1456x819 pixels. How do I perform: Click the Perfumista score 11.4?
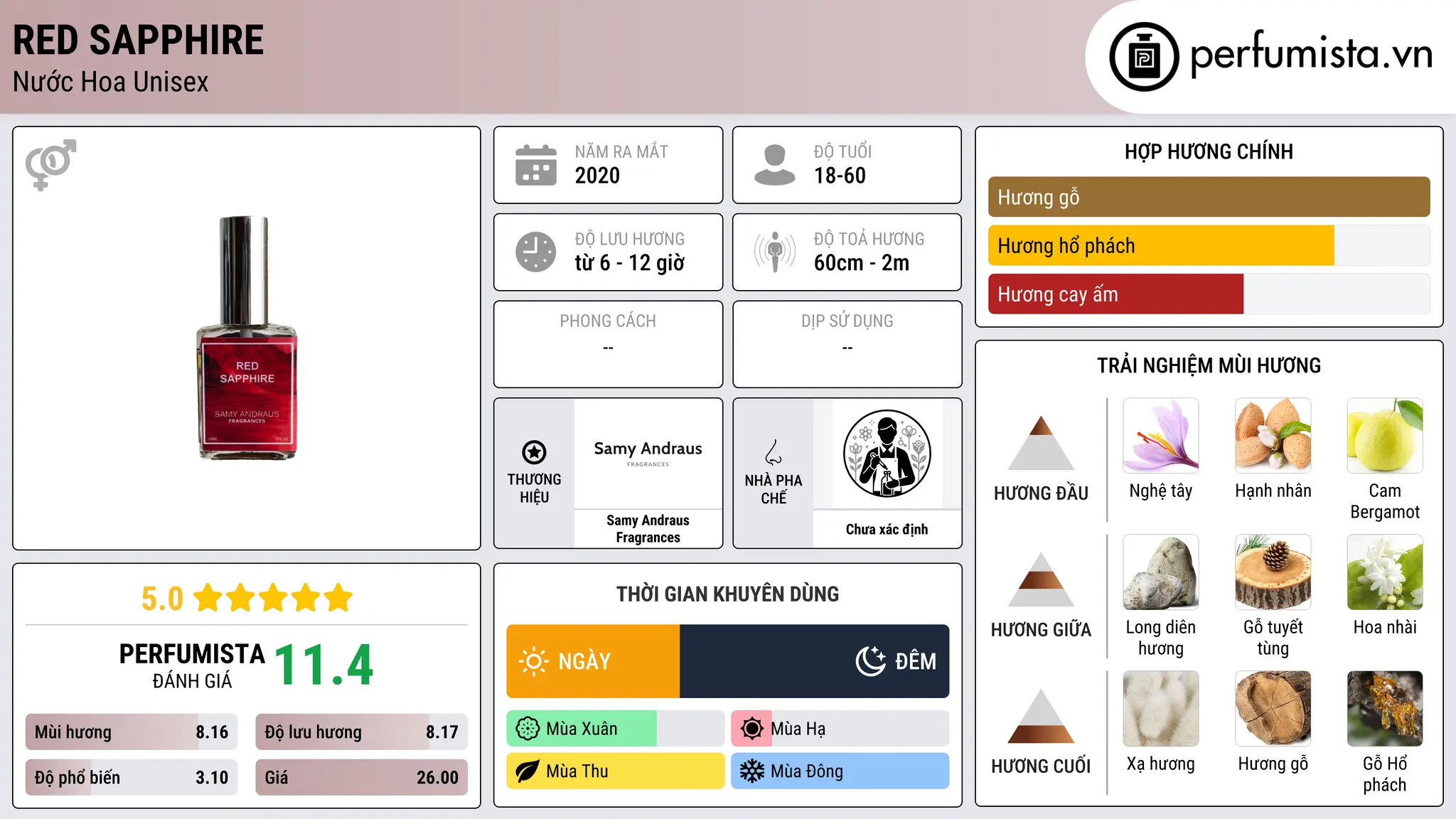click(x=323, y=665)
